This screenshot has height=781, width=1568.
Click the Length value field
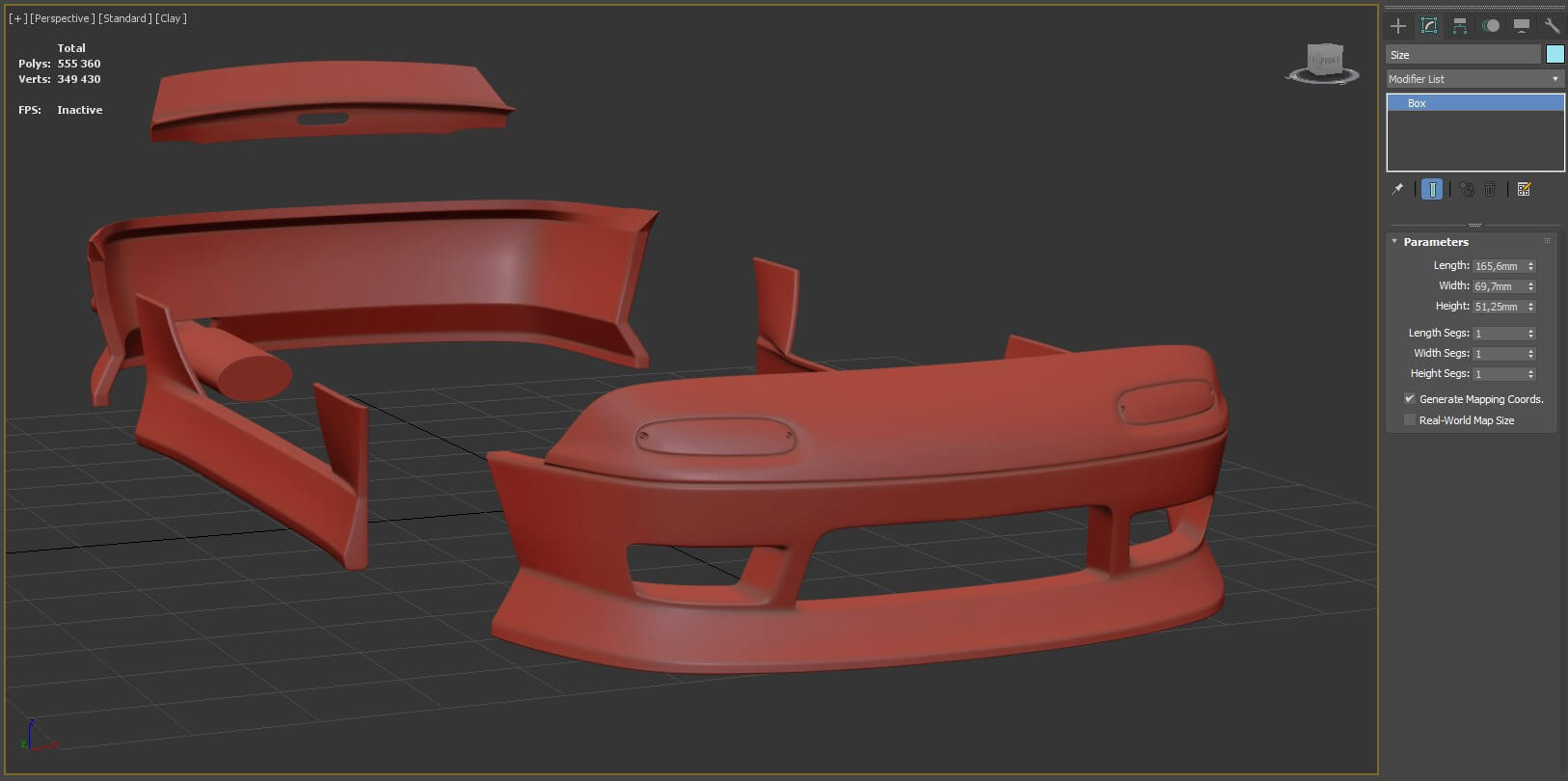1498,266
